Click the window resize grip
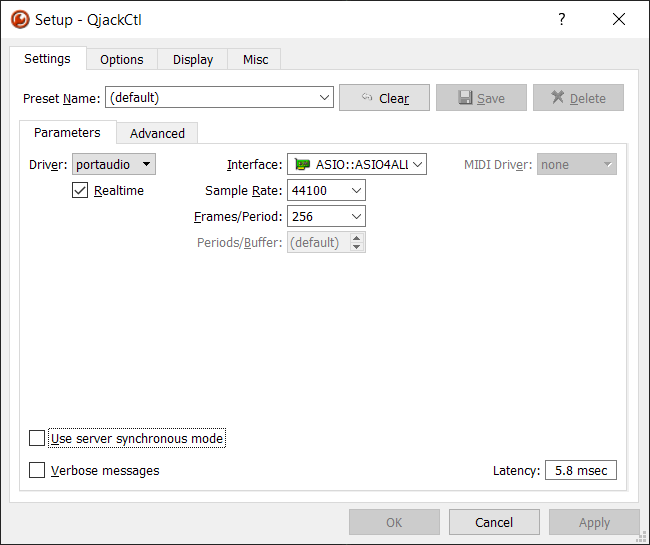 tap(643, 538)
